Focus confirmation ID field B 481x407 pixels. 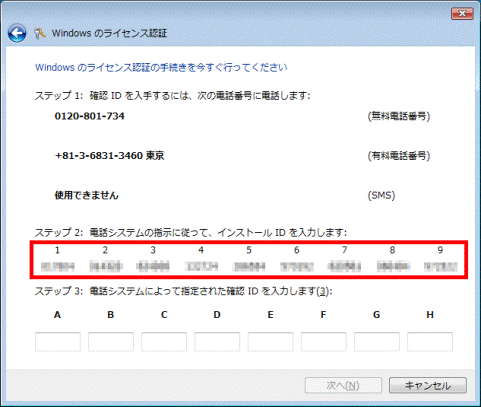tap(111, 342)
